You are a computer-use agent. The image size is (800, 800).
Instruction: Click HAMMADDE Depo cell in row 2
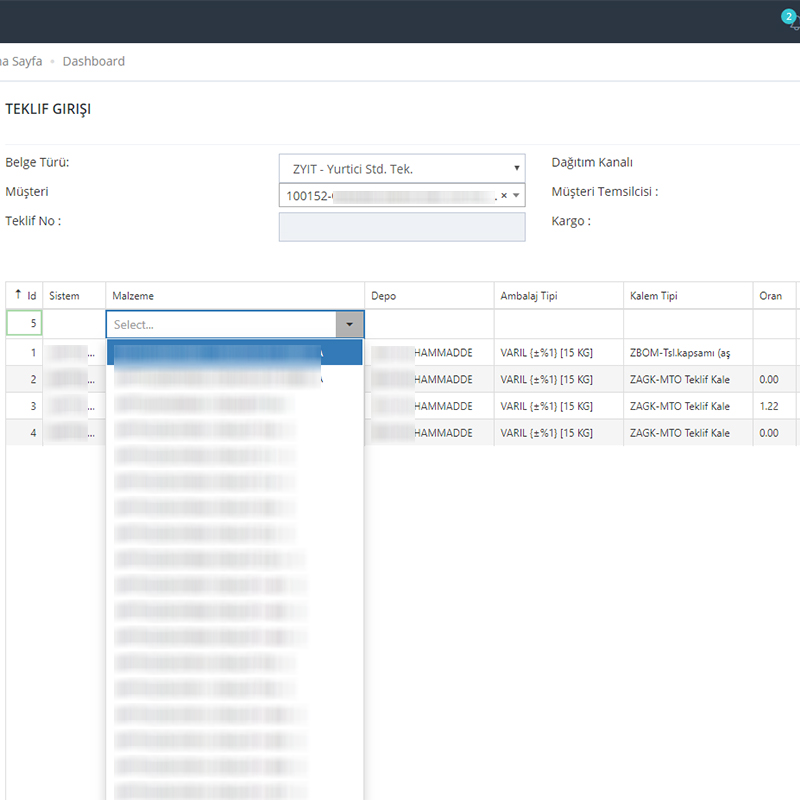[x=430, y=379]
